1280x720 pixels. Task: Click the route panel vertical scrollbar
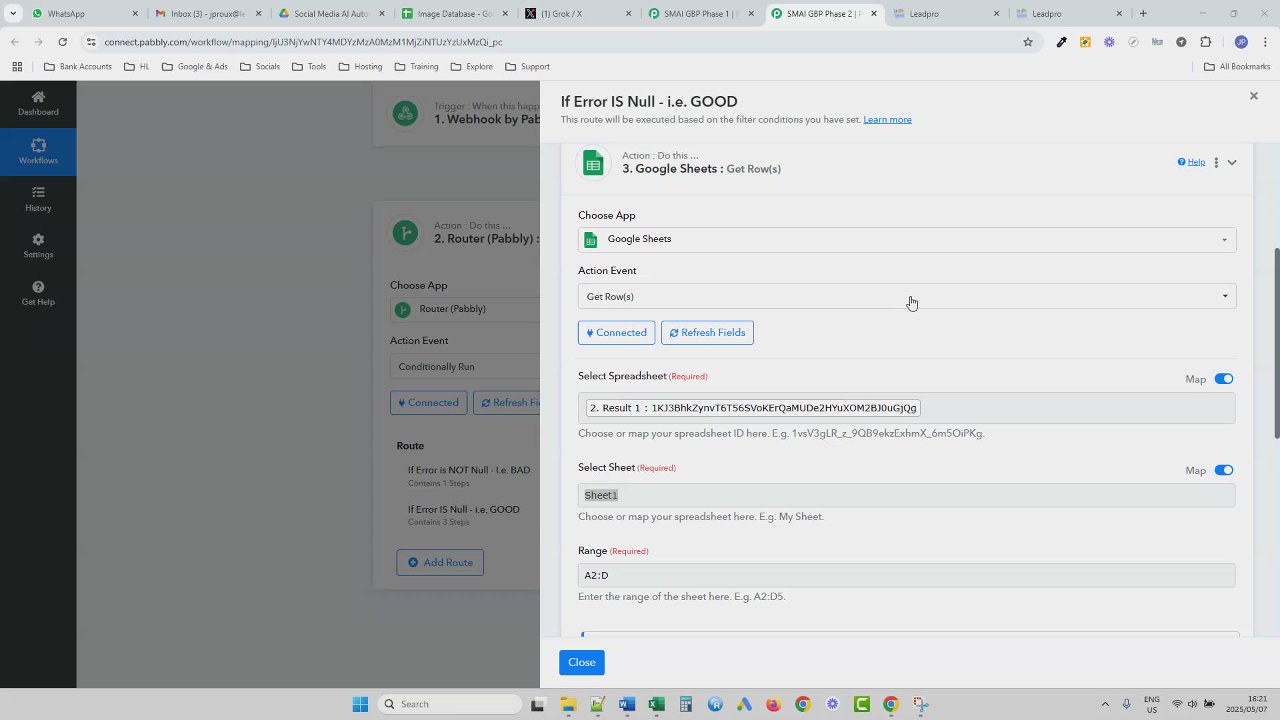1276,342
